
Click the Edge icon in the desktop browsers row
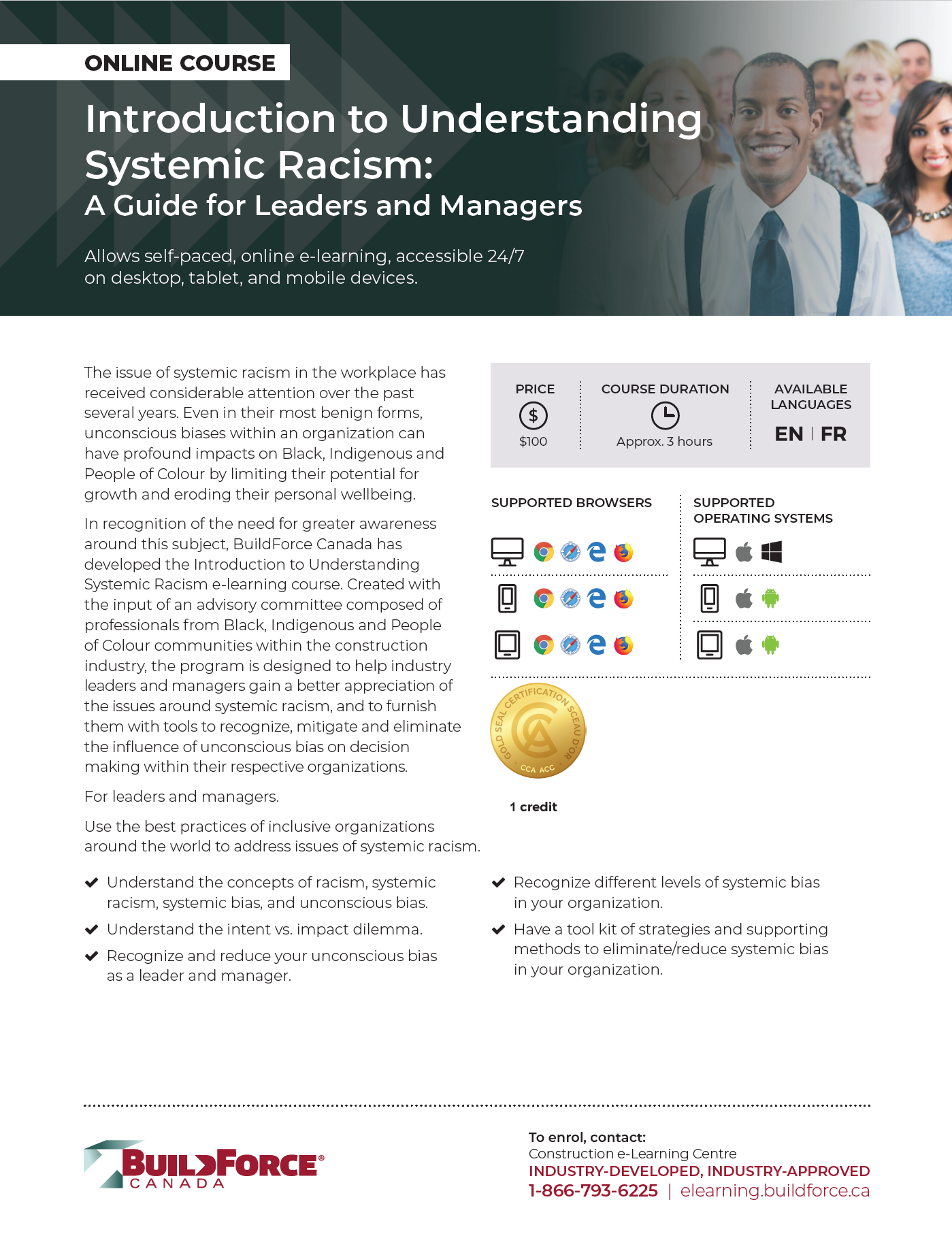[597, 552]
